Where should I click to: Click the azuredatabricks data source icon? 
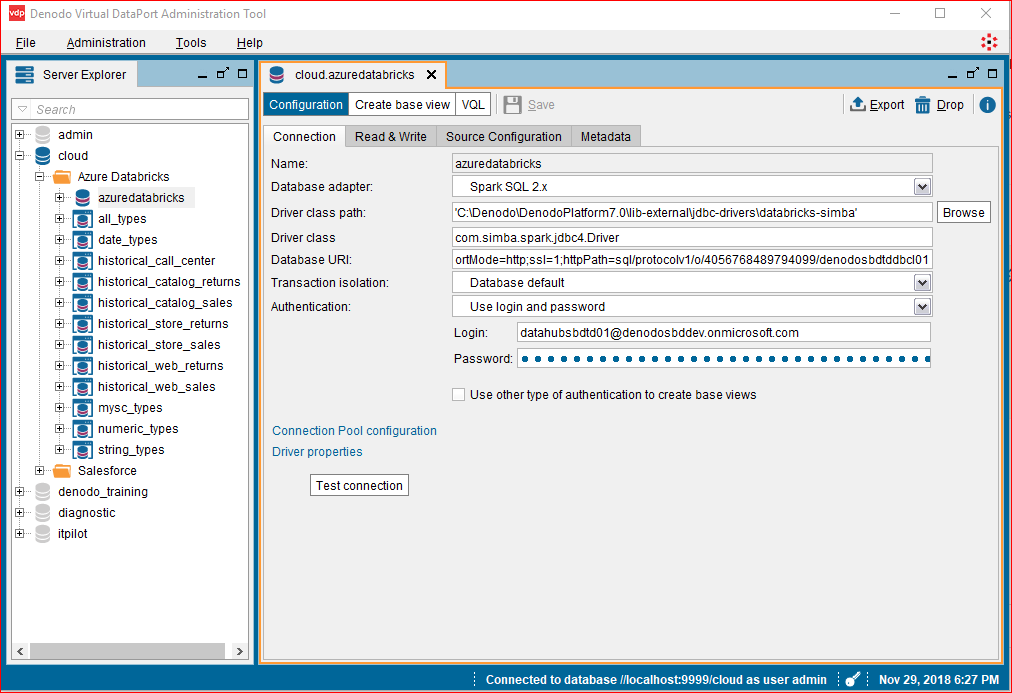(x=83, y=197)
